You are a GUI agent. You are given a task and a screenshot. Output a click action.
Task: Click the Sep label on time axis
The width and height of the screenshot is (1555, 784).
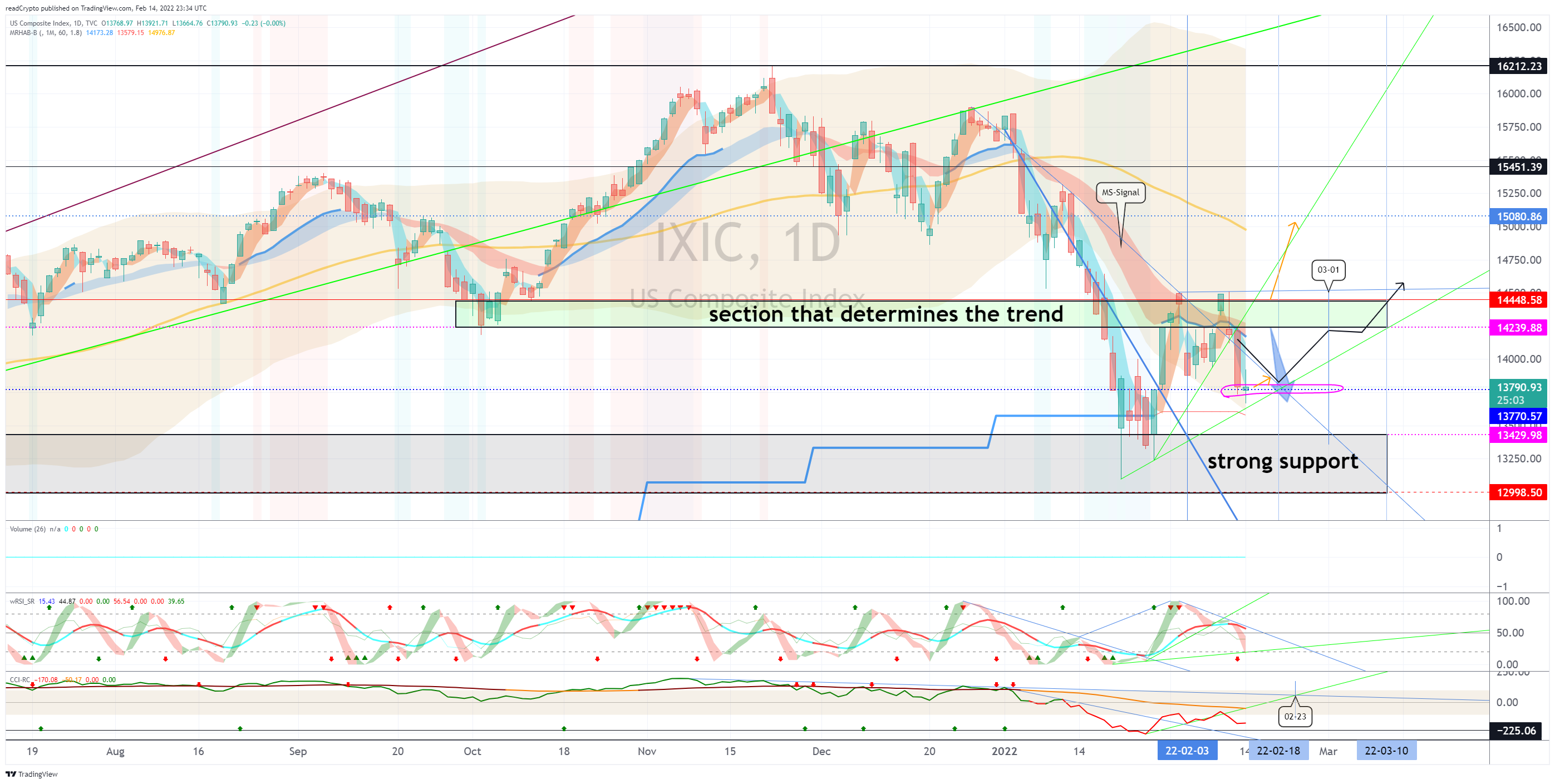298,751
